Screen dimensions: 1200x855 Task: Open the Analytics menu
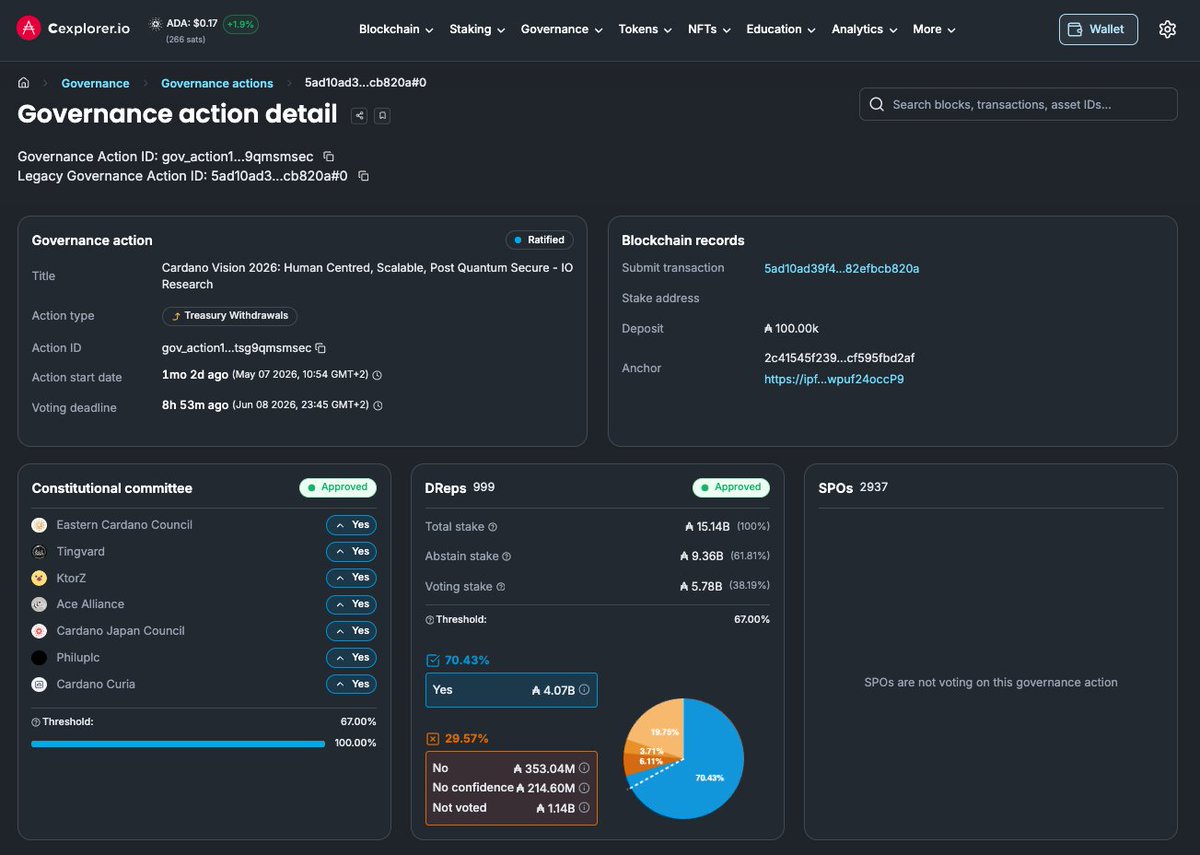coord(865,29)
